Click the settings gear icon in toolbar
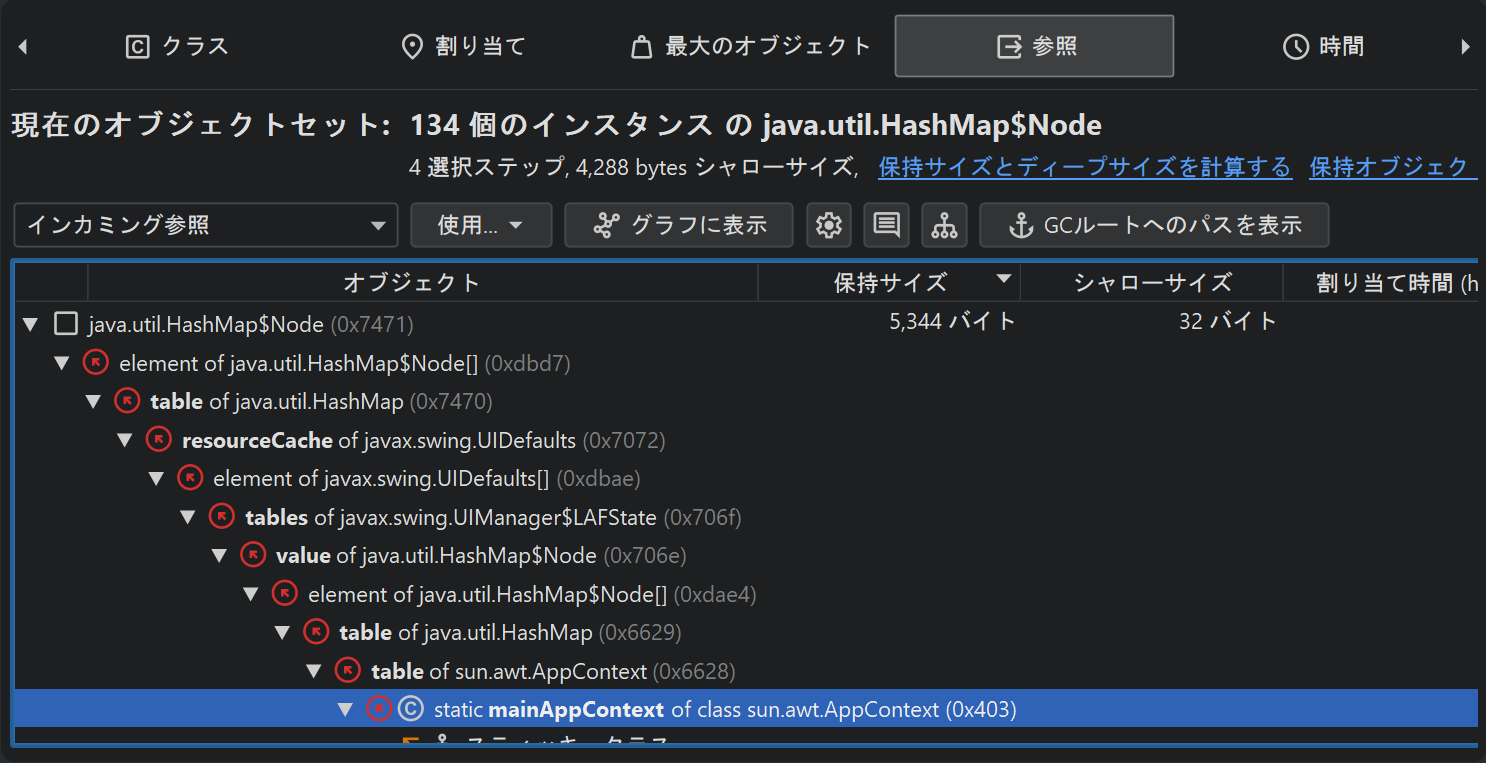The width and height of the screenshot is (1486, 763). pos(828,225)
